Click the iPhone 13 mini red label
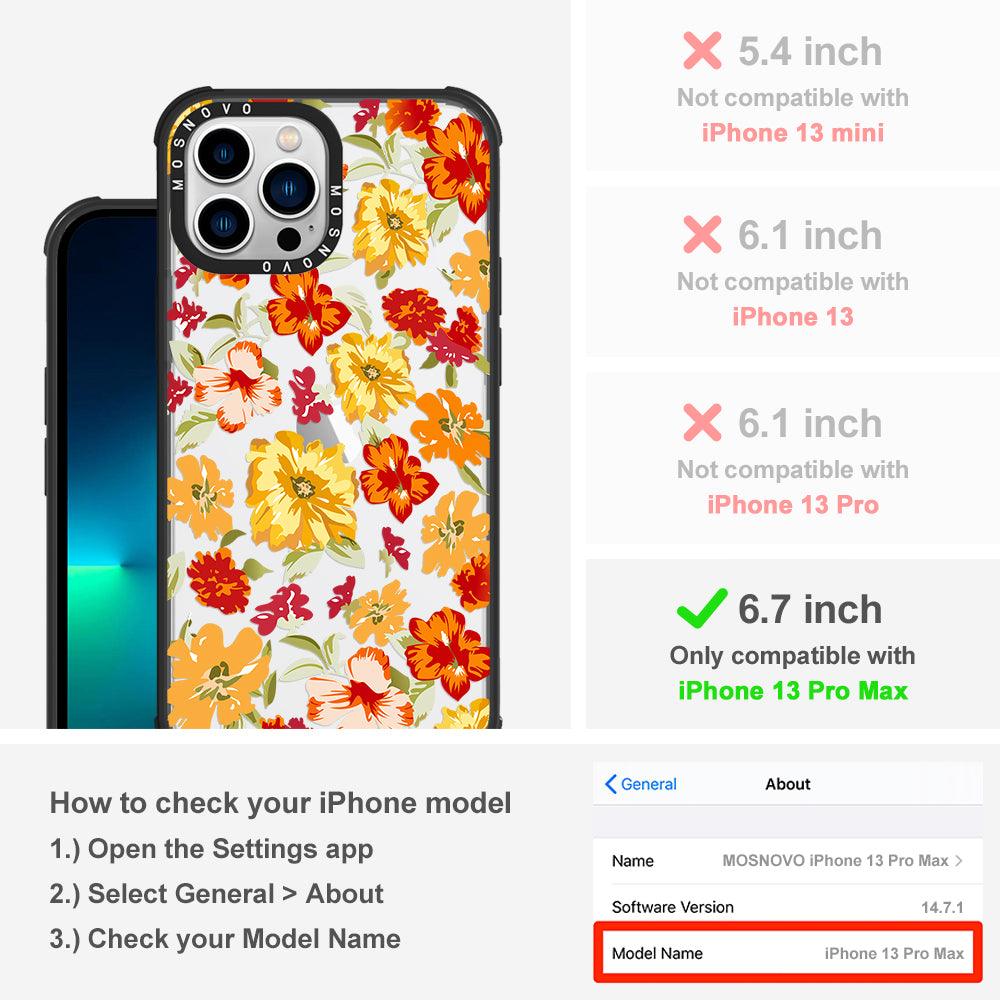Image resolution: width=1000 pixels, height=1000 pixels. 793,133
